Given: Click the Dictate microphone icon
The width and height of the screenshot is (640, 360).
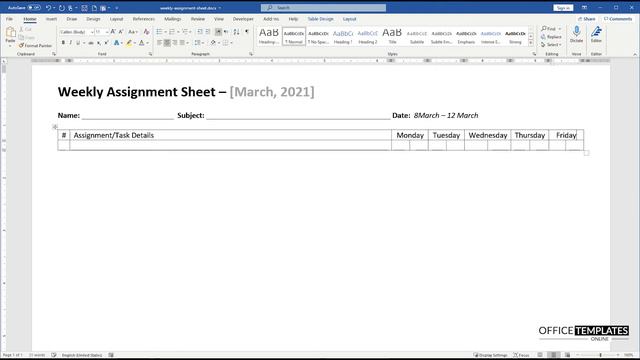Looking at the screenshot, I should (x=576, y=32).
